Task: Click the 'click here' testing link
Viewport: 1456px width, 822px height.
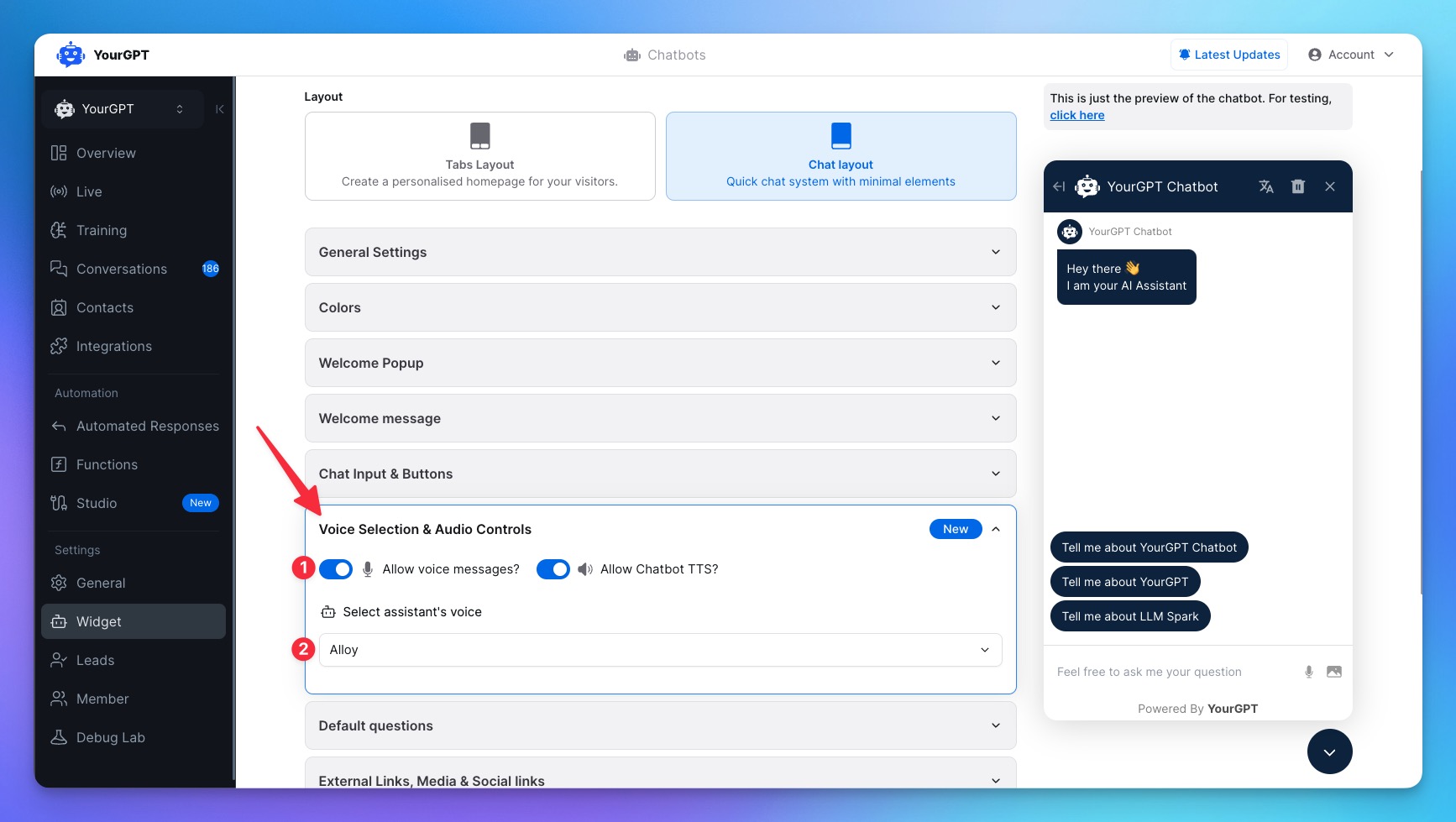Action: (x=1077, y=115)
